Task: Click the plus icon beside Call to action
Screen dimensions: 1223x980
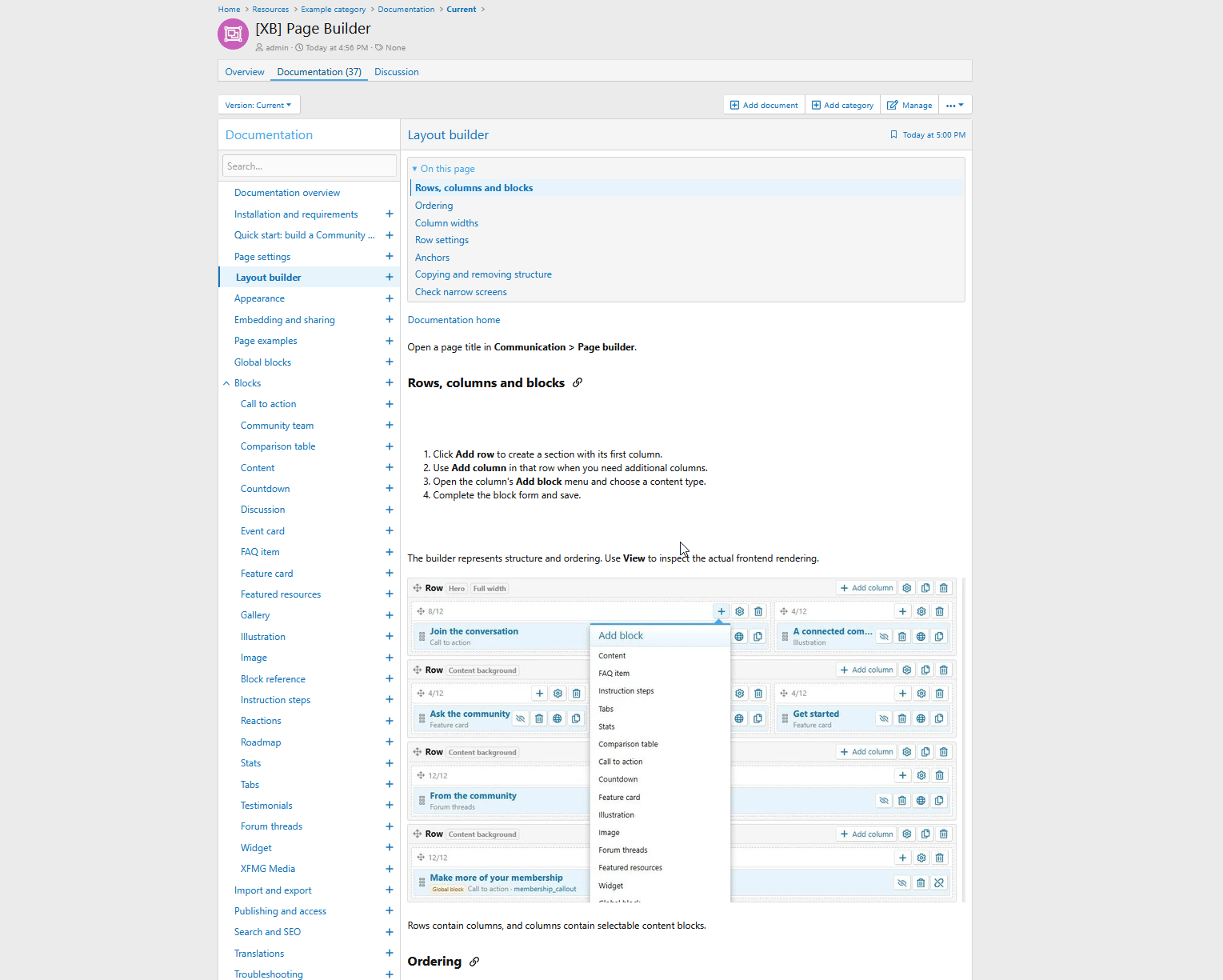Action: point(390,404)
